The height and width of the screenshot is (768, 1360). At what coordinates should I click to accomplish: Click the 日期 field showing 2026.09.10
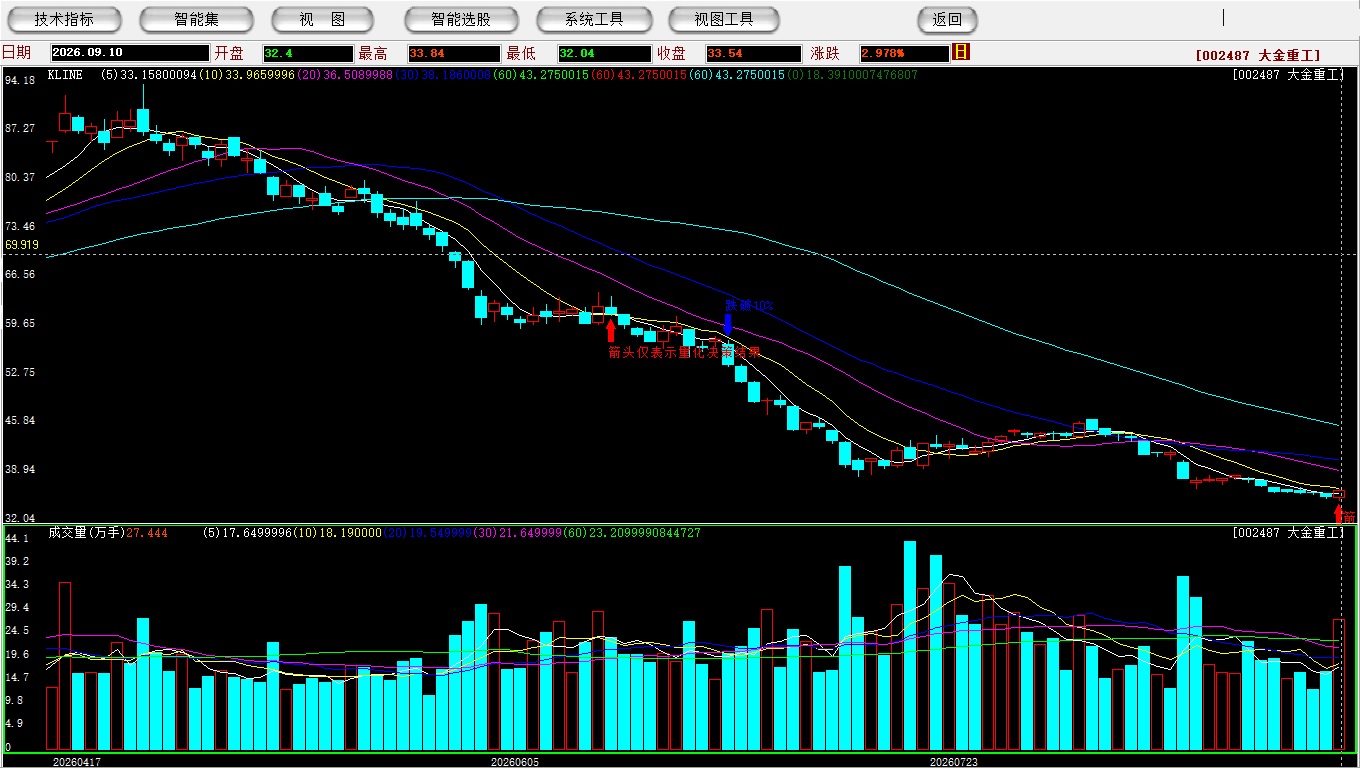click(x=129, y=53)
